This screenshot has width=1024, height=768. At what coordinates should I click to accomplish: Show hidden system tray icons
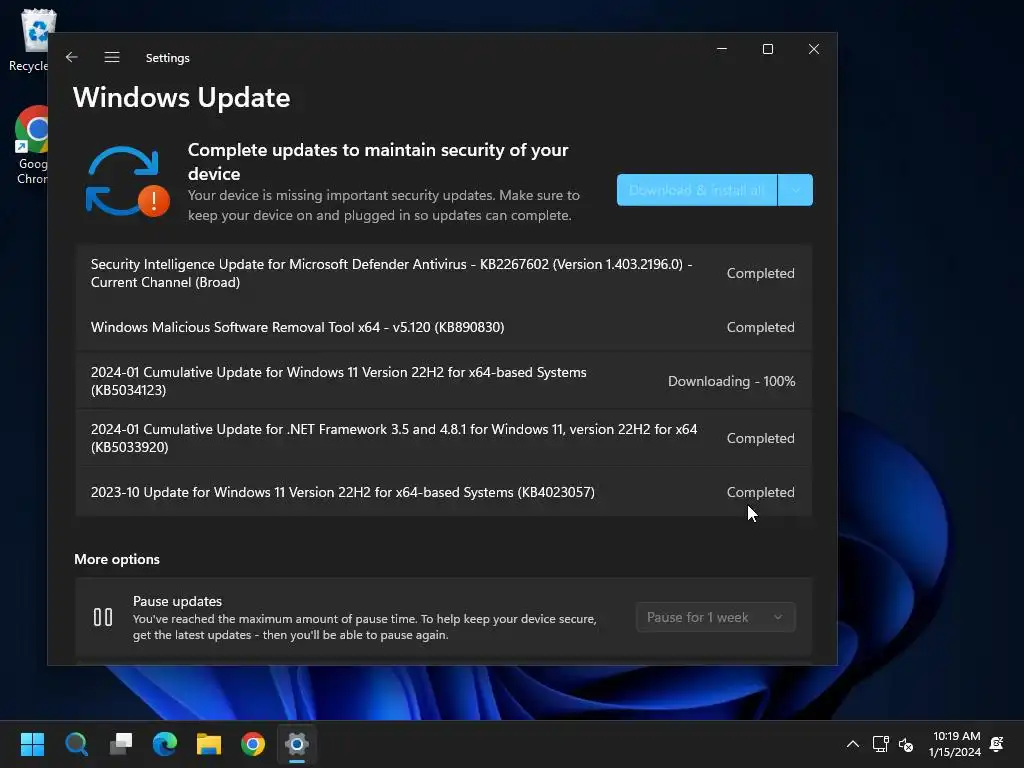pos(853,744)
